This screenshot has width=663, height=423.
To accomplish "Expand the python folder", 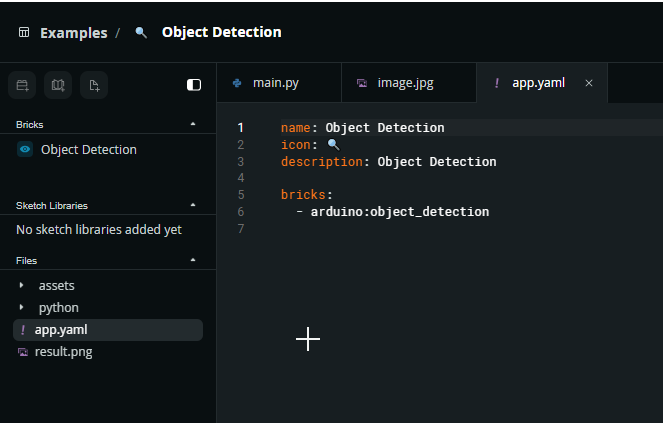I will (x=21, y=307).
